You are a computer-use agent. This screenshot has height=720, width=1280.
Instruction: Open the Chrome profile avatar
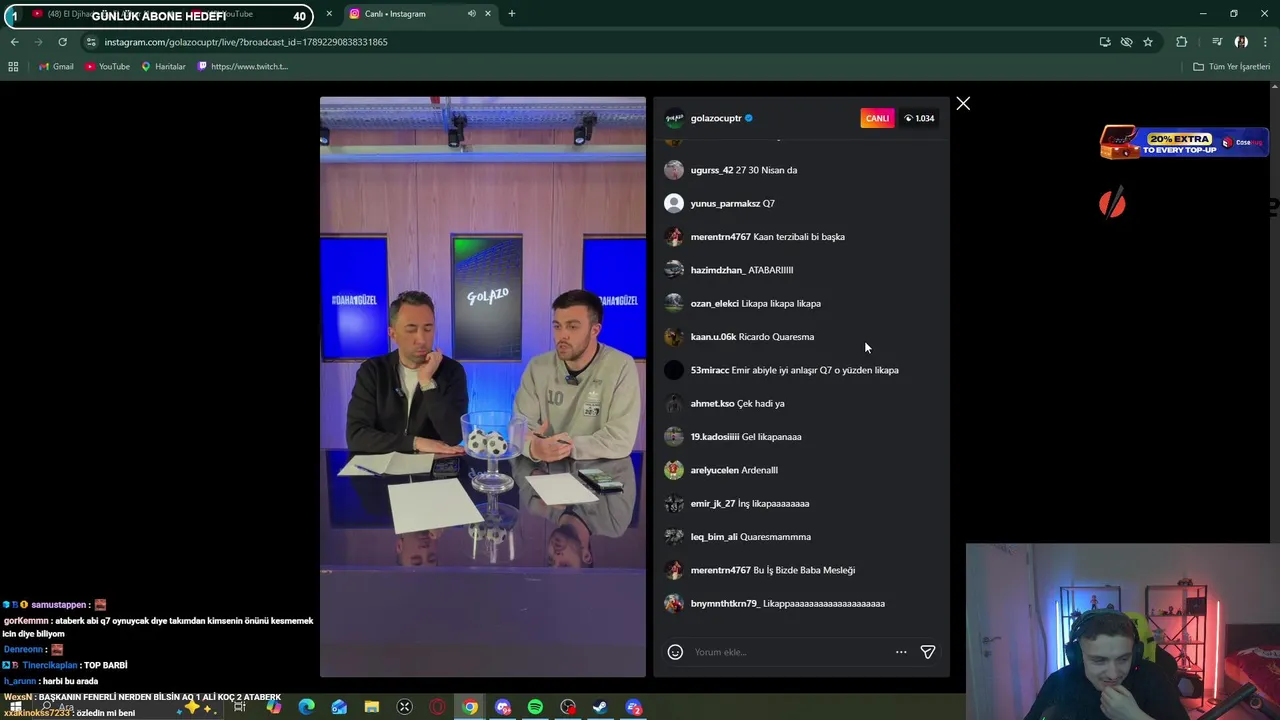pyautogui.click(x=1241, y=42)
